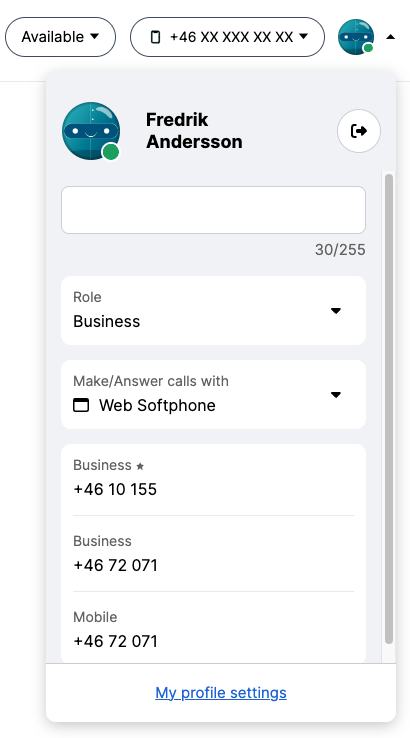Click the status message text field
Screen dimensions: 410x738
213,210
